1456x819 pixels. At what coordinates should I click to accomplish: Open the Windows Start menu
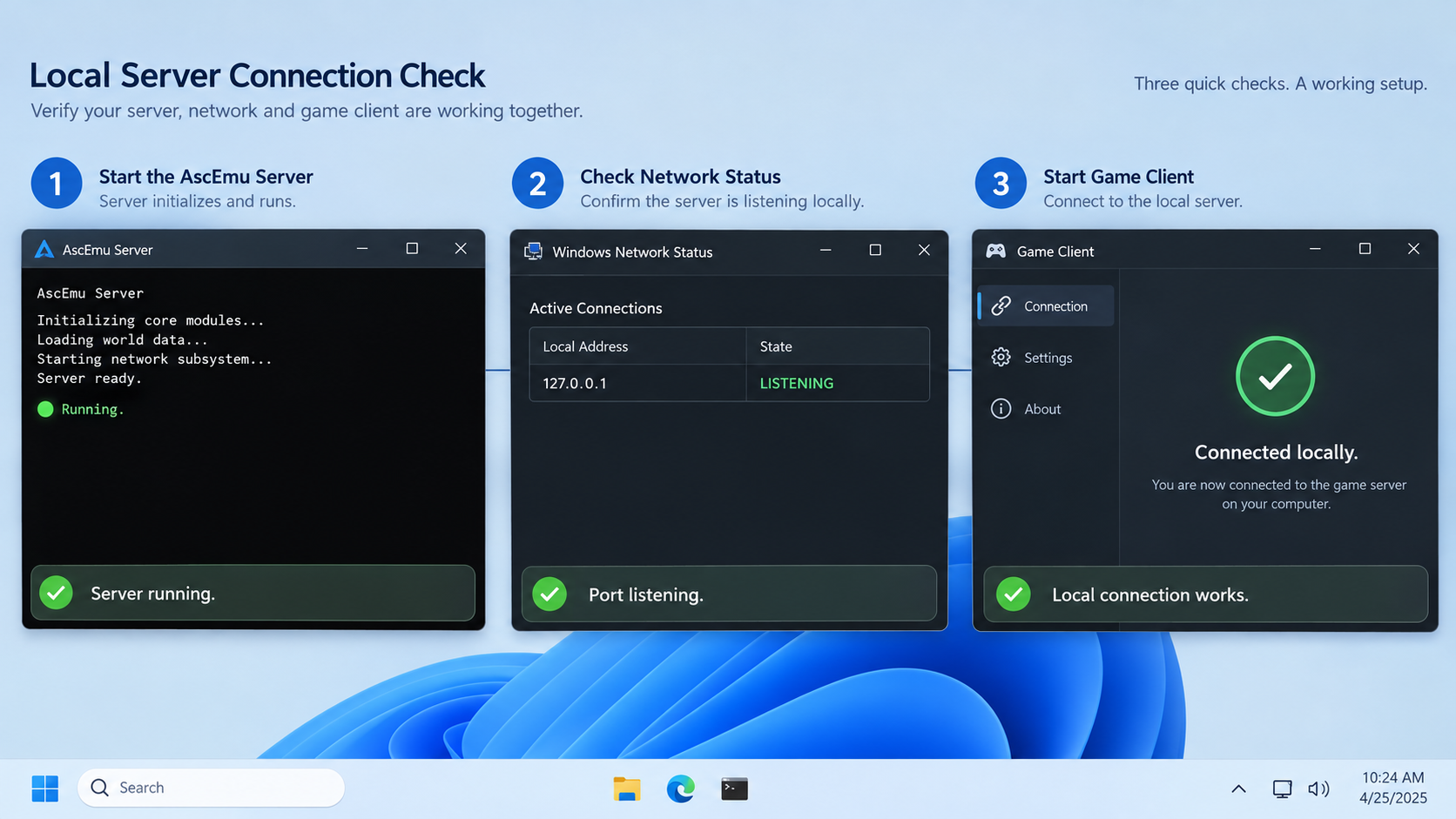[x=45, y=789]
